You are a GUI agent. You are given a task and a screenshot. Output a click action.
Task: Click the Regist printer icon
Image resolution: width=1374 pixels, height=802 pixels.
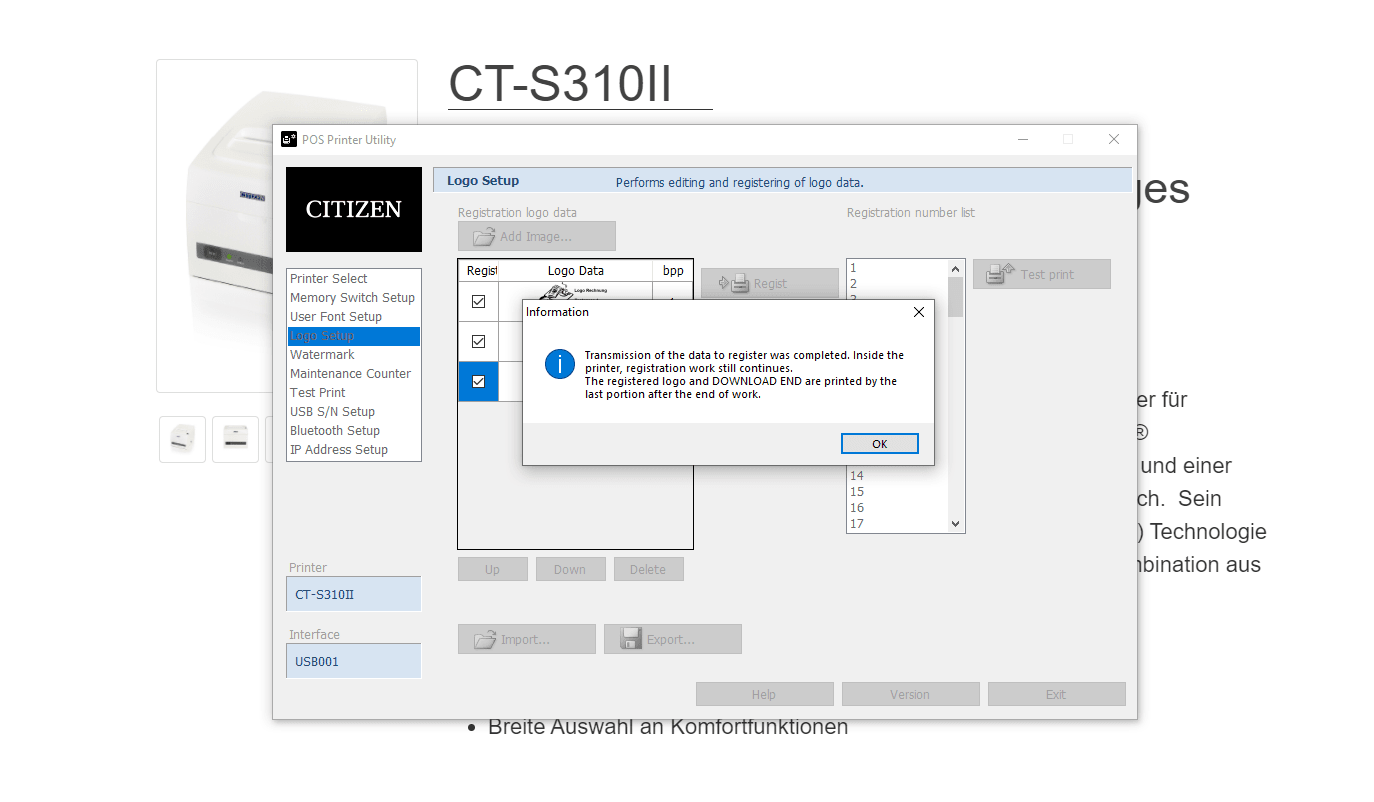tap(734, 283)
